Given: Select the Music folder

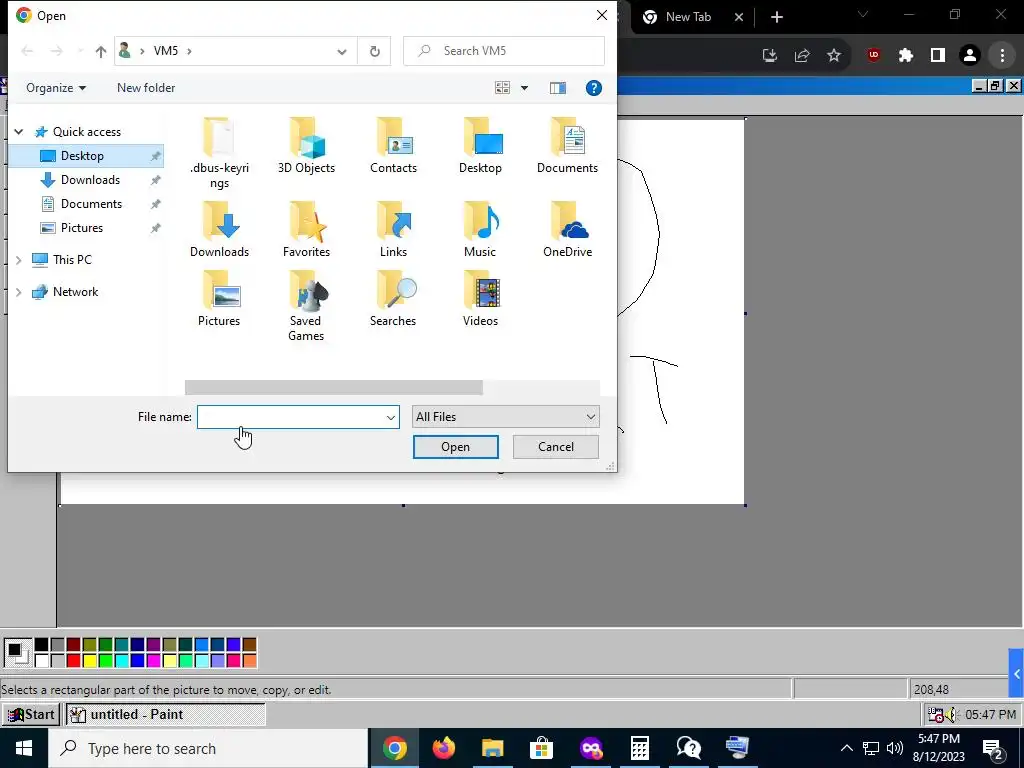Looking at the screenshot, I should (x=481, y=229).
